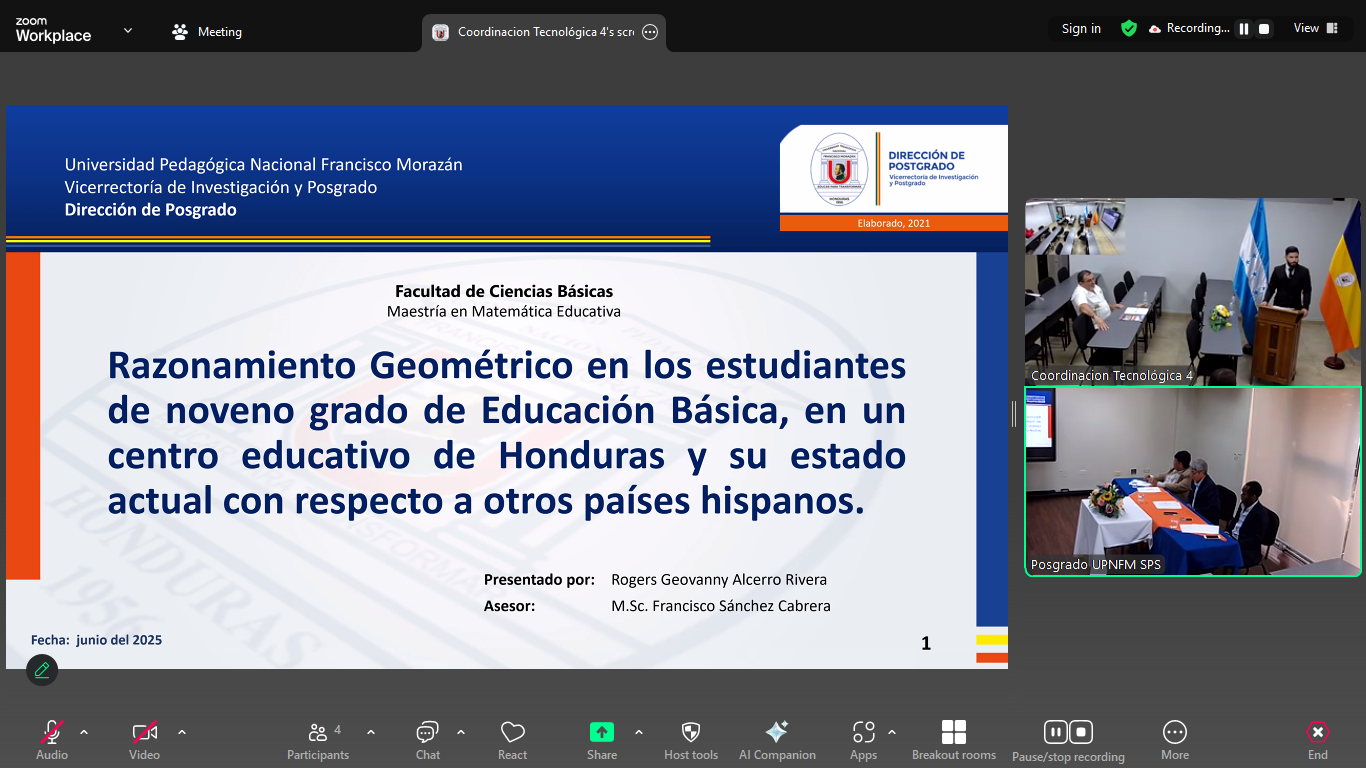The width and height of the screenshot is (1366, 768).
Task: Open Host tools shield
Action: pos(691,740)
